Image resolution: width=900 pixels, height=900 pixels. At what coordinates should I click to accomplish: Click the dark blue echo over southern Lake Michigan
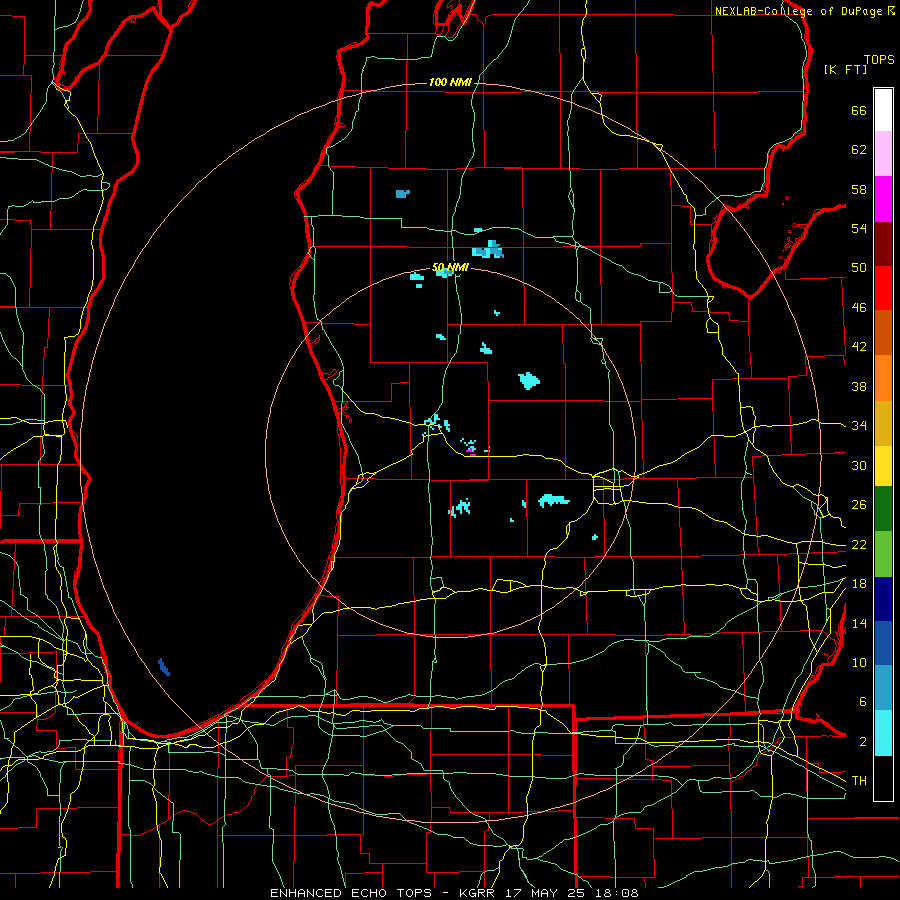click(164, 667)
